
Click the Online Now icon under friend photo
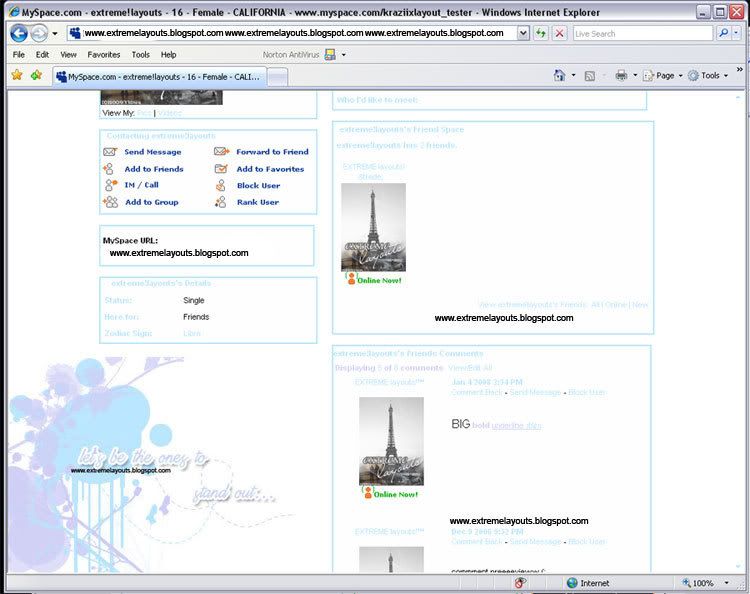374,279
